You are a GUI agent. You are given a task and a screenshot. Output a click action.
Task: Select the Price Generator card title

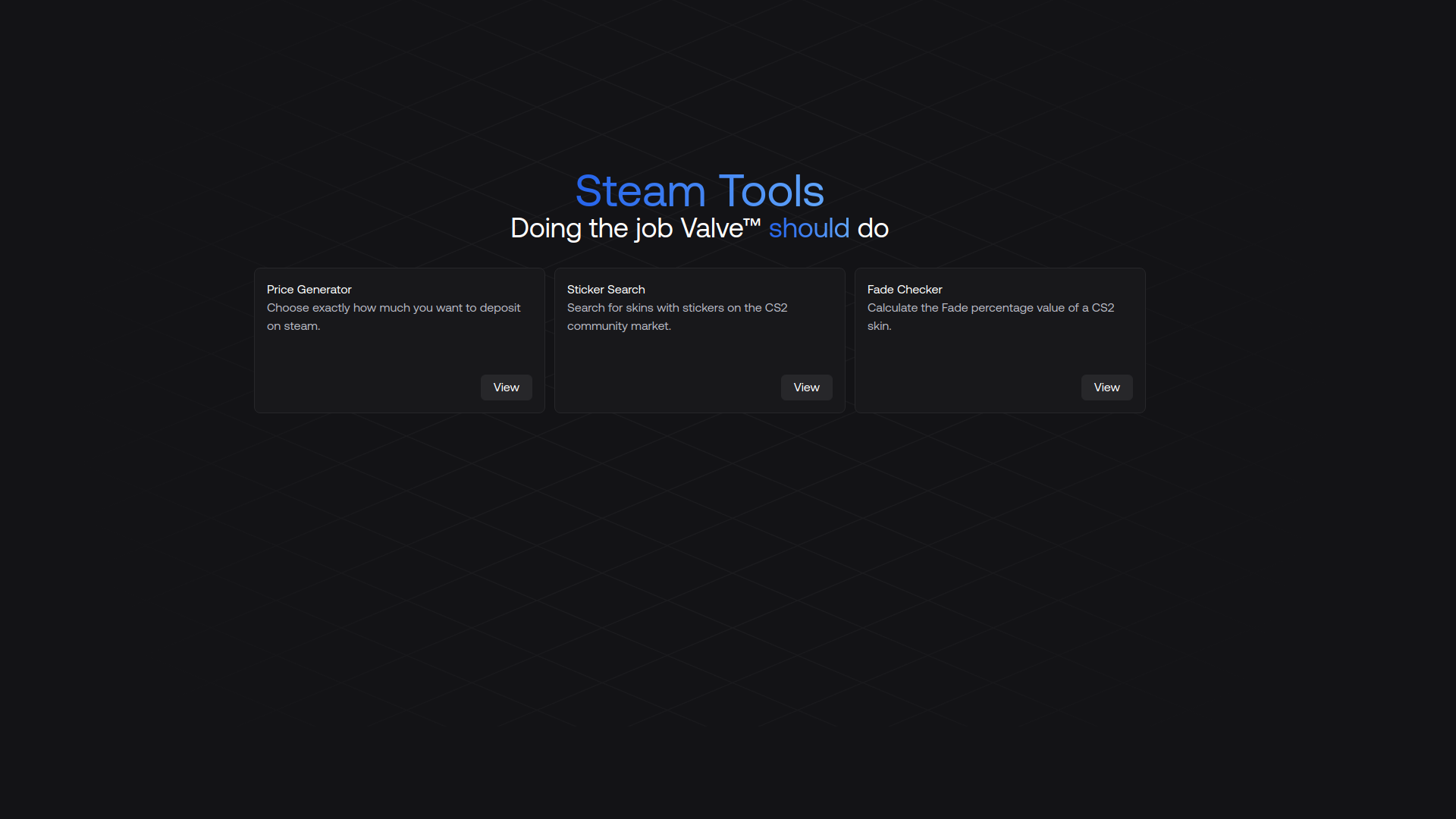[309, 290]
